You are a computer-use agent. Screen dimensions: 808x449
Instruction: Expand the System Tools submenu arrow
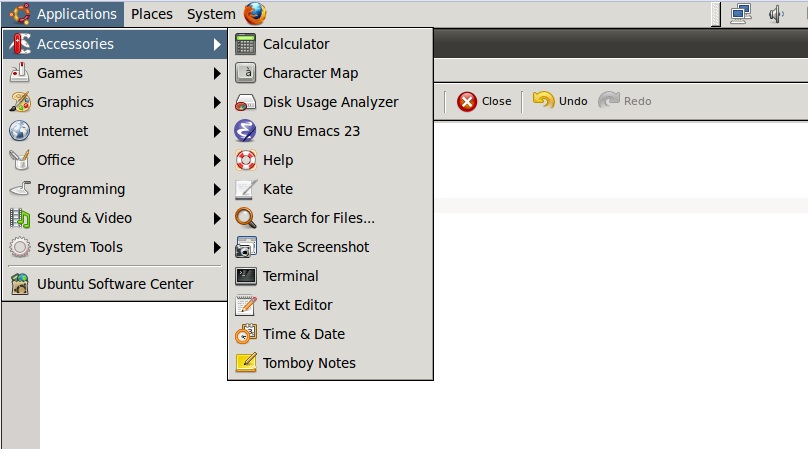(217, 247)
